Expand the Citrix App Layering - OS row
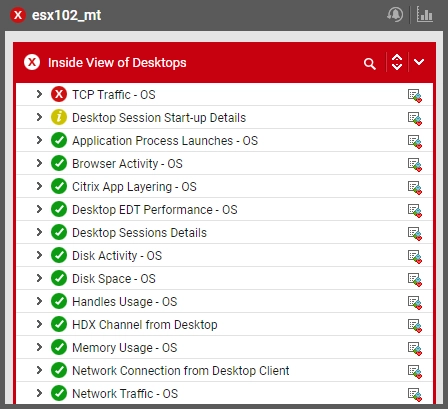The height and width of the screenshot is (409, 448). click(39, 186)
